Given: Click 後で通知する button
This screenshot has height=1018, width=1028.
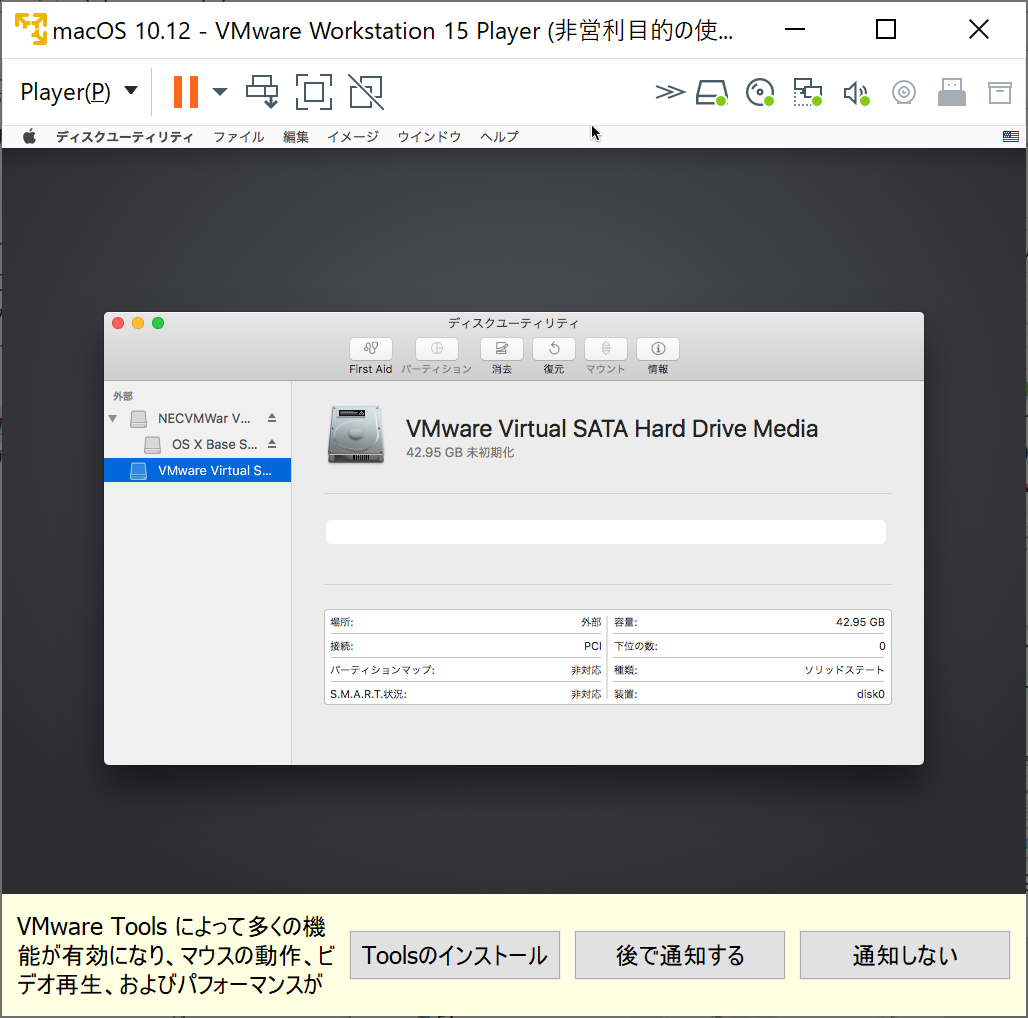Looking at the screenshot, I should pyautogui.click(x=680, y=955).
